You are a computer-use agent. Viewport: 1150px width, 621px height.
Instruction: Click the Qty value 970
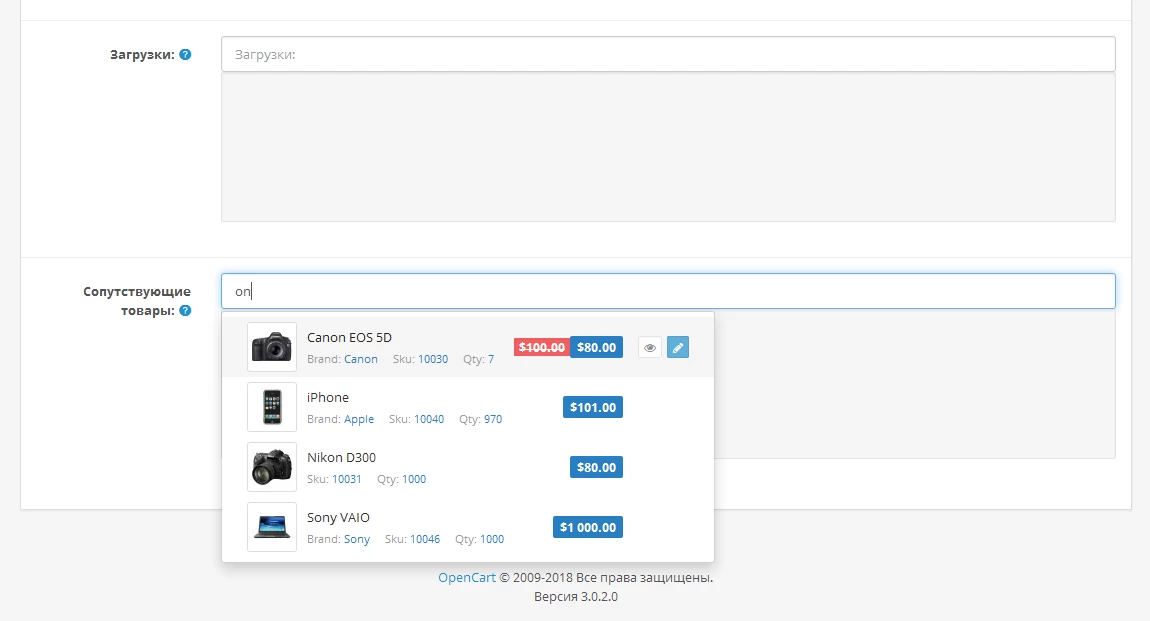click(493, 419)
